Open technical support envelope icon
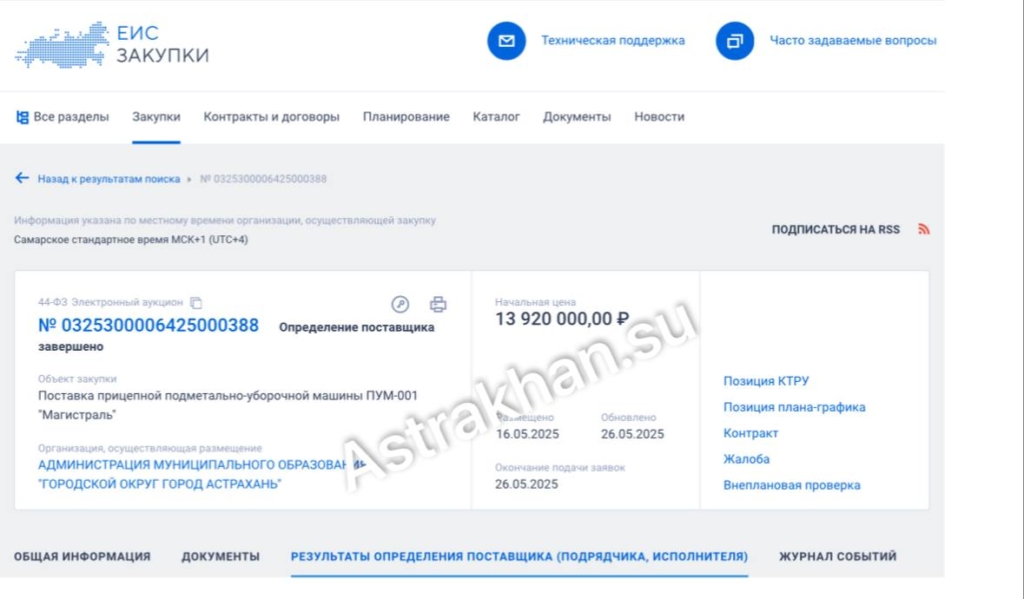1024x599 pixels. 506,40
